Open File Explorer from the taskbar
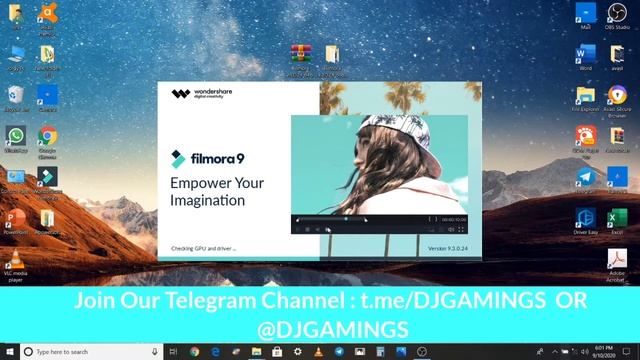Viewport: 640px width, 360px height. [256, 351]
